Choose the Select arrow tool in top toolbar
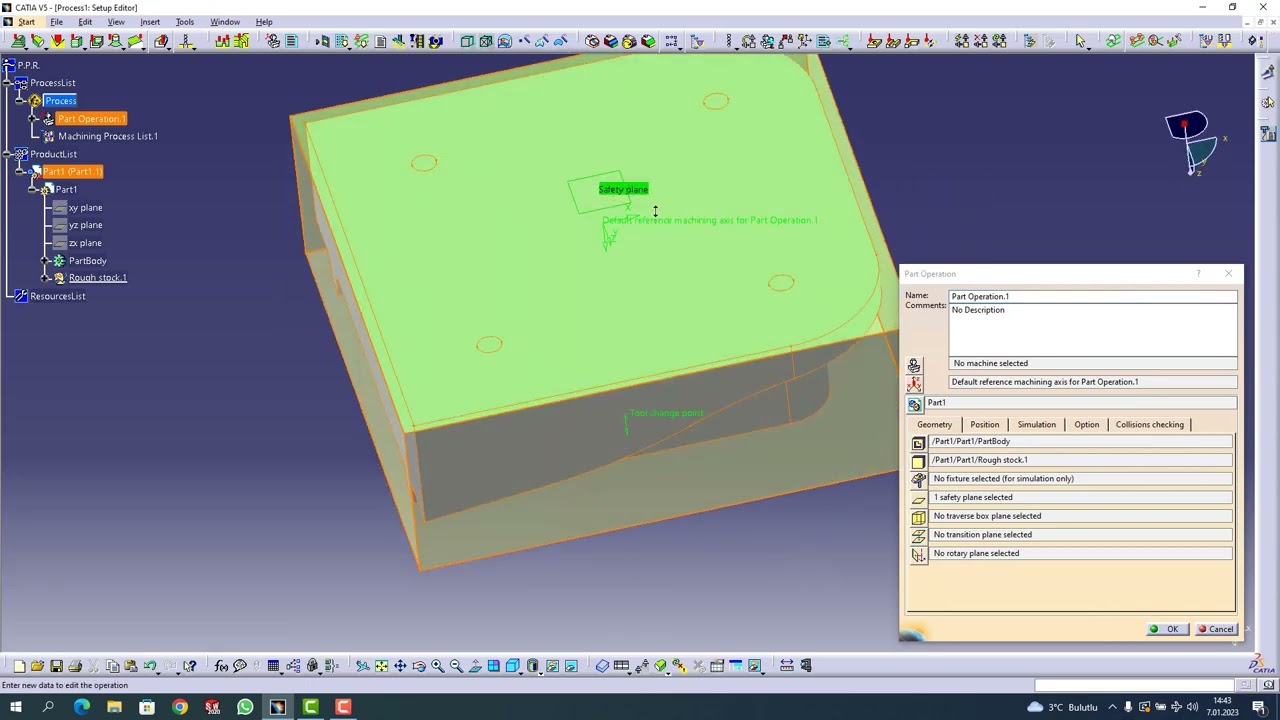 point(1080,41)
